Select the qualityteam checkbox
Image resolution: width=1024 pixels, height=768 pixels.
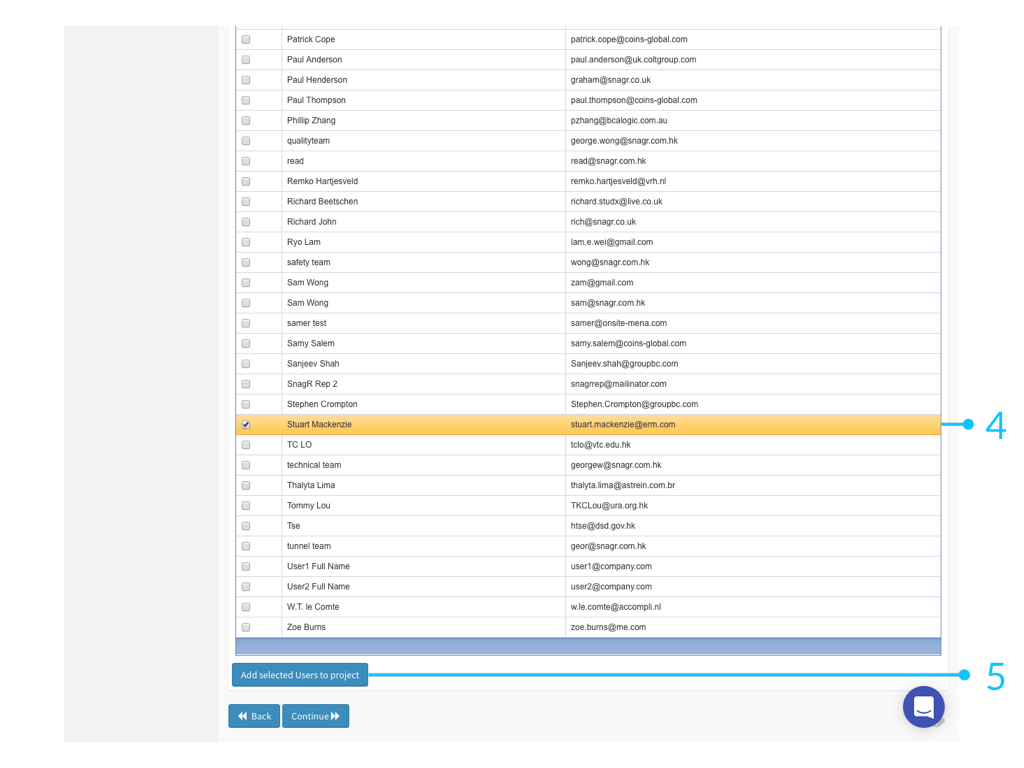coord(246,140)
